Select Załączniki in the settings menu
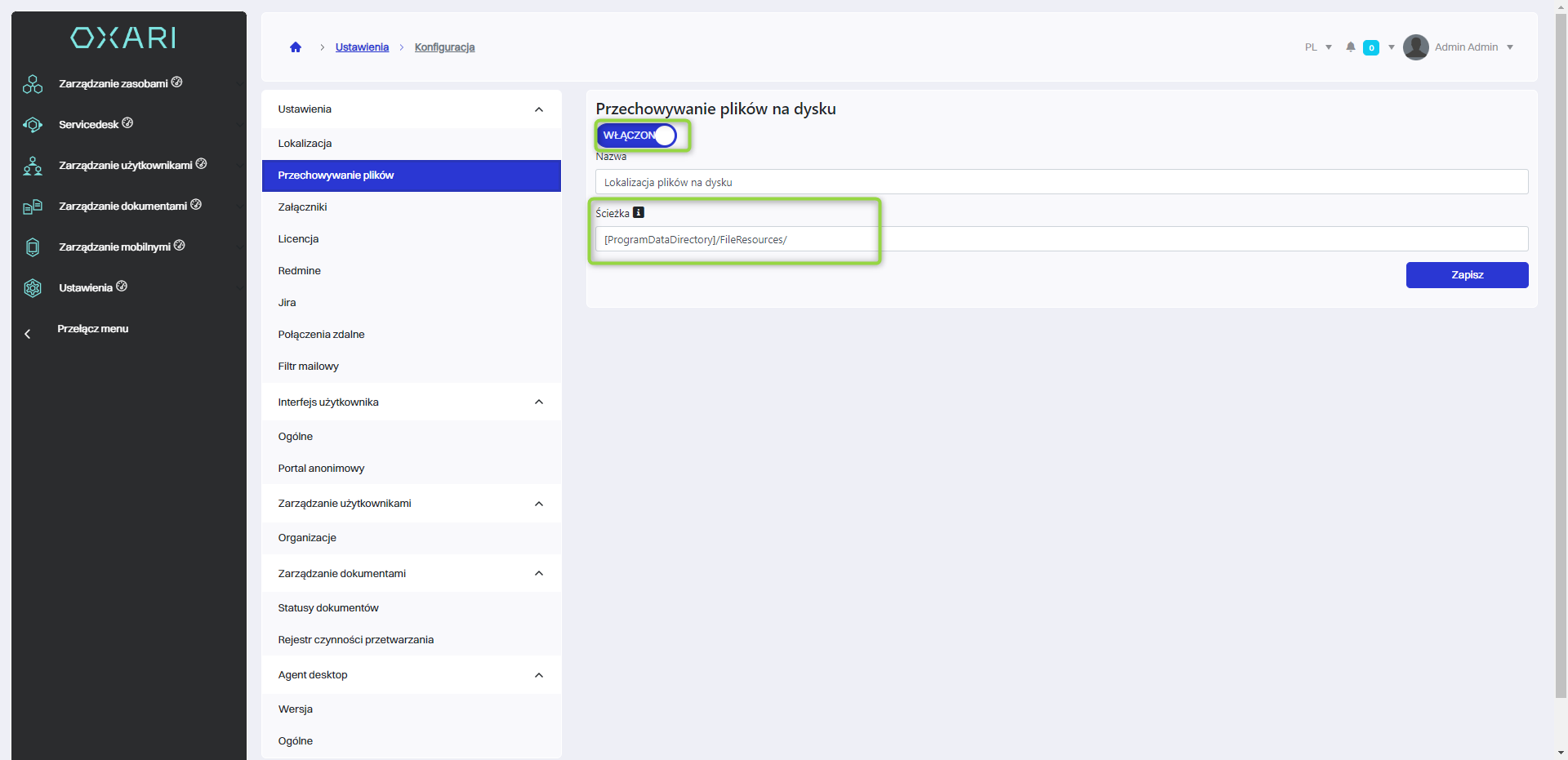This screenshot has width=1568, height=760. point(302,207)
